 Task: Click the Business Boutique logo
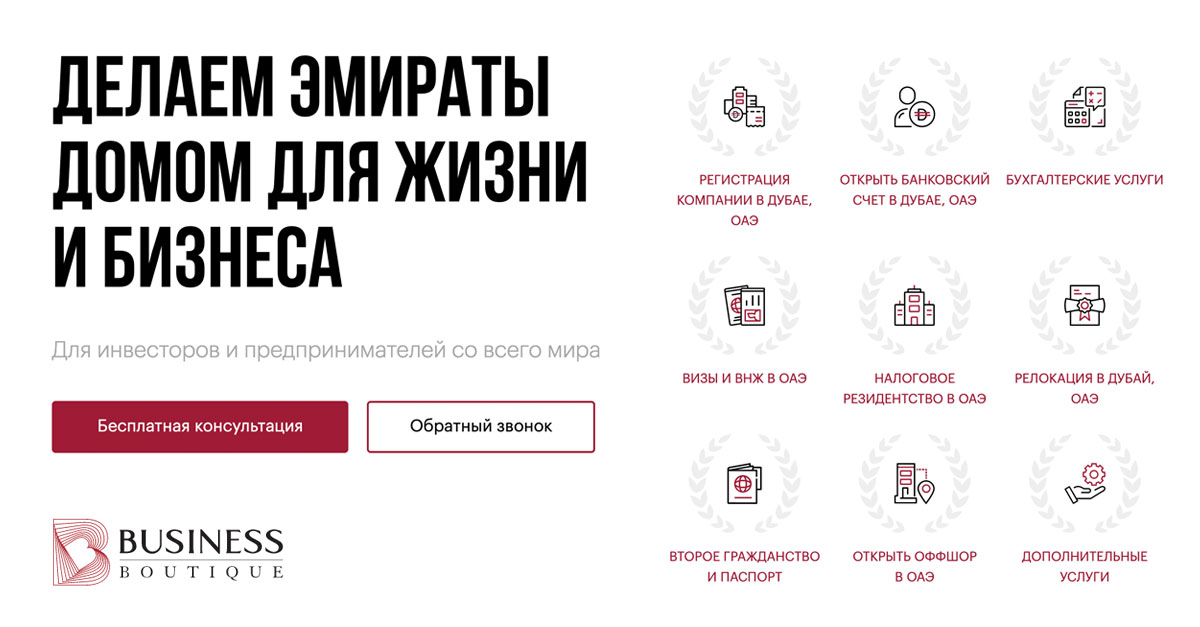coord(168,551)
